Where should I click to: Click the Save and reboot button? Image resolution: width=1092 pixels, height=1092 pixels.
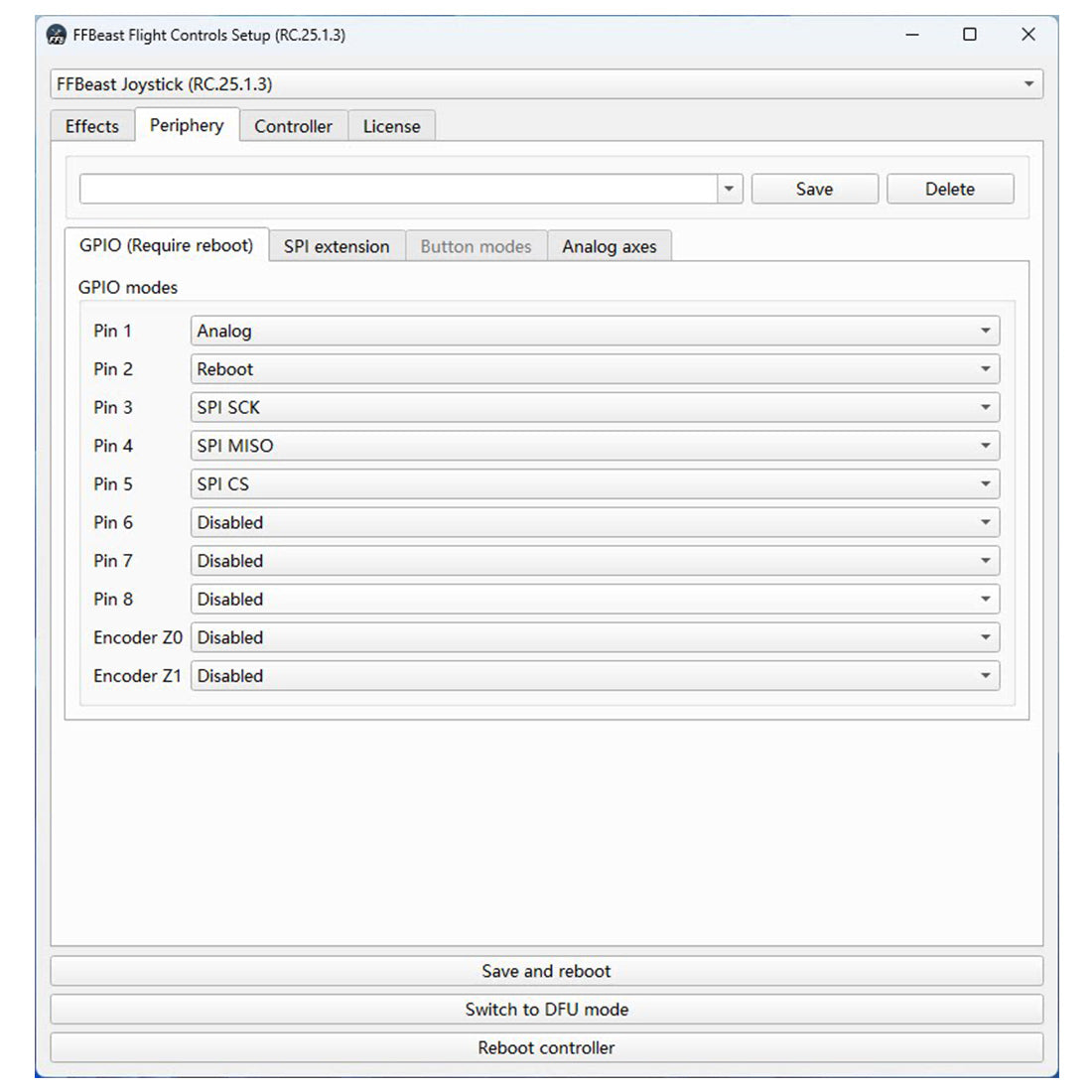(x=546, y=971)
